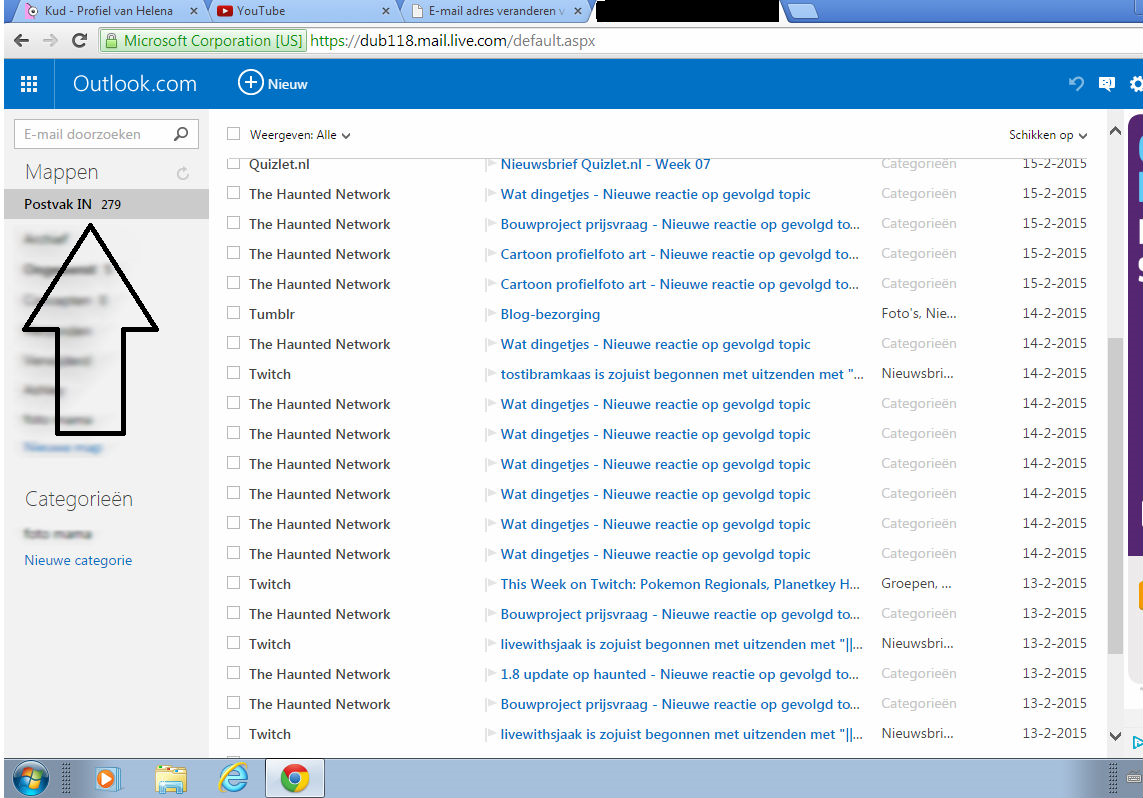Click the browser forward arrow

coord(50,41)
